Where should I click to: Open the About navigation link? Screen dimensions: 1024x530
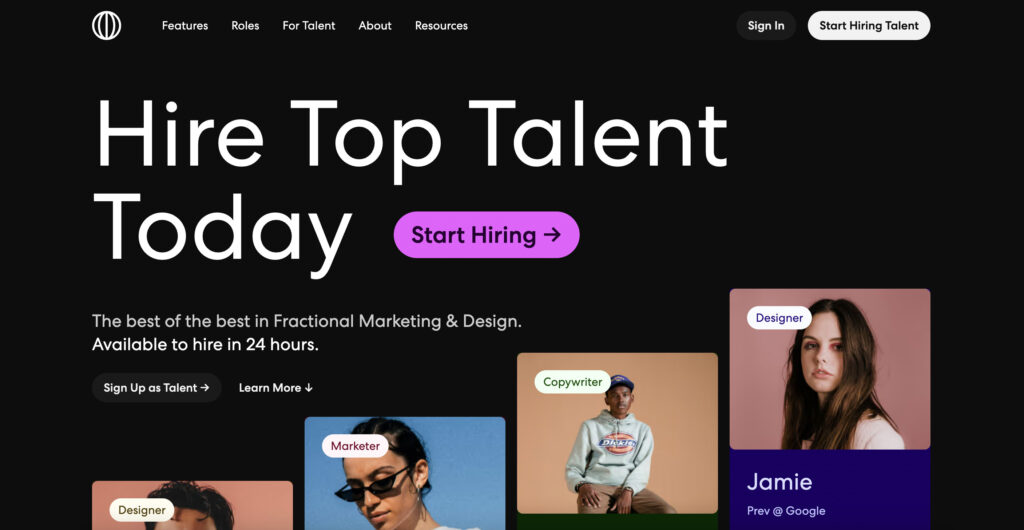(375, 25)
